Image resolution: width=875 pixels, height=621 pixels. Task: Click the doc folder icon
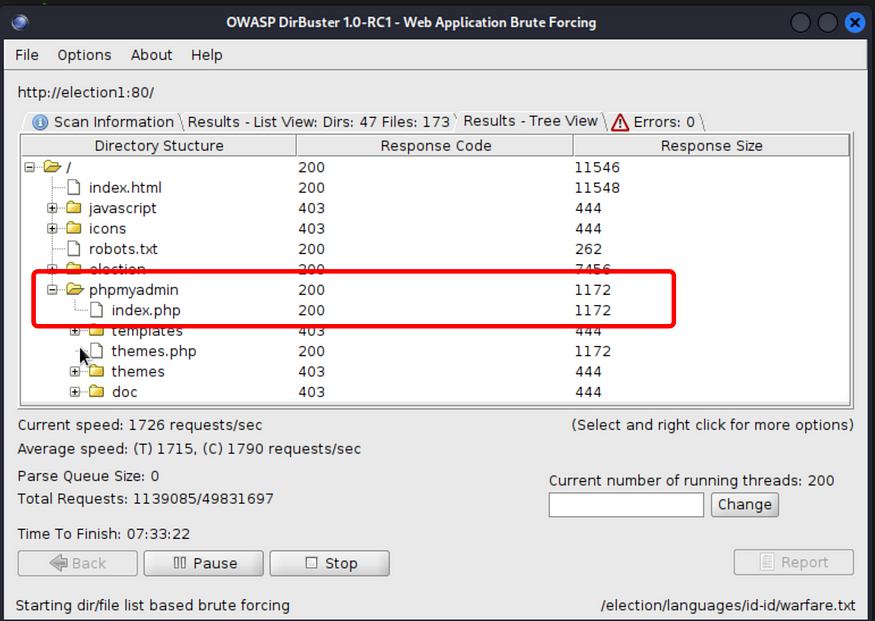coord(97,391)
